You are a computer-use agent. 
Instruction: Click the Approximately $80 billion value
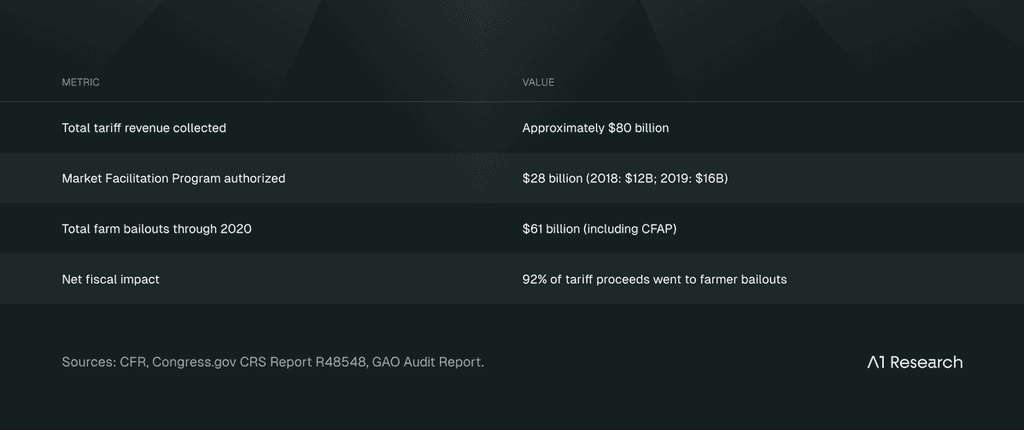(596, 128)
